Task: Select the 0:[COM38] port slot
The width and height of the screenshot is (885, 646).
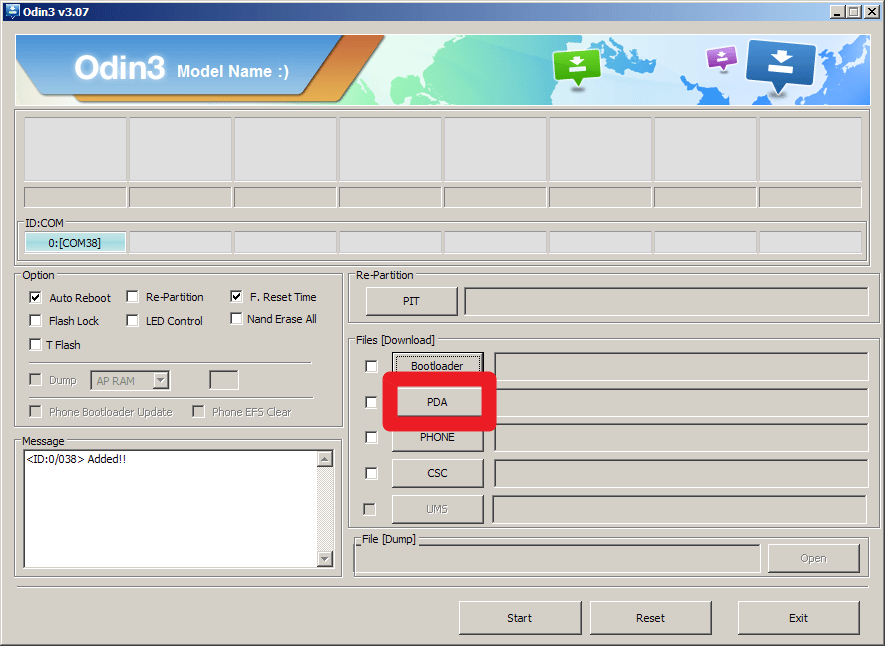Action: 75,243
